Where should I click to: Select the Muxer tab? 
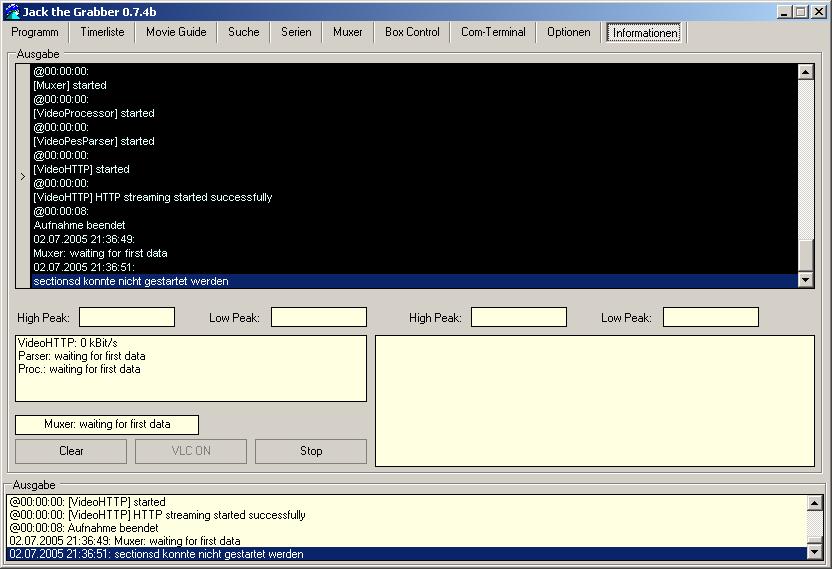348,32
